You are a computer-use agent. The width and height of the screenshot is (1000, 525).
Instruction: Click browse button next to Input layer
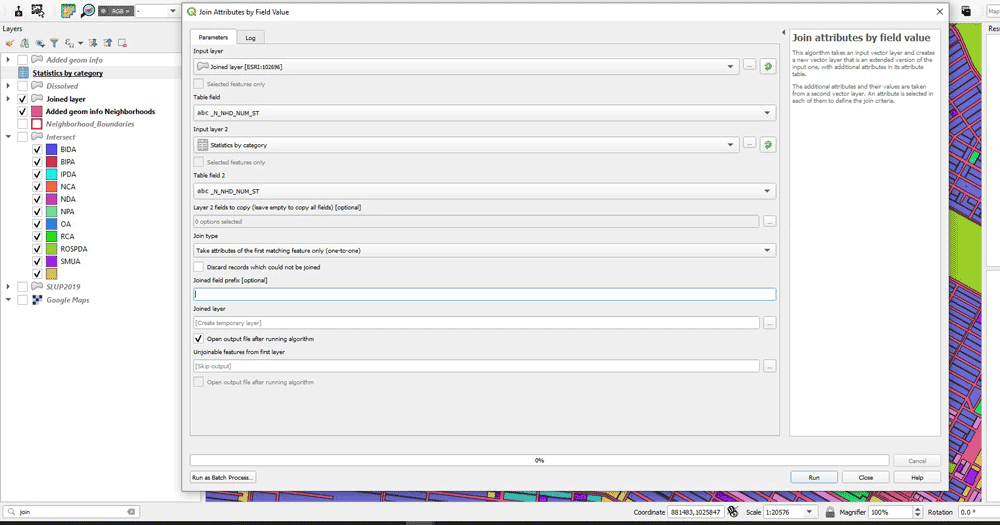(749, 66)
